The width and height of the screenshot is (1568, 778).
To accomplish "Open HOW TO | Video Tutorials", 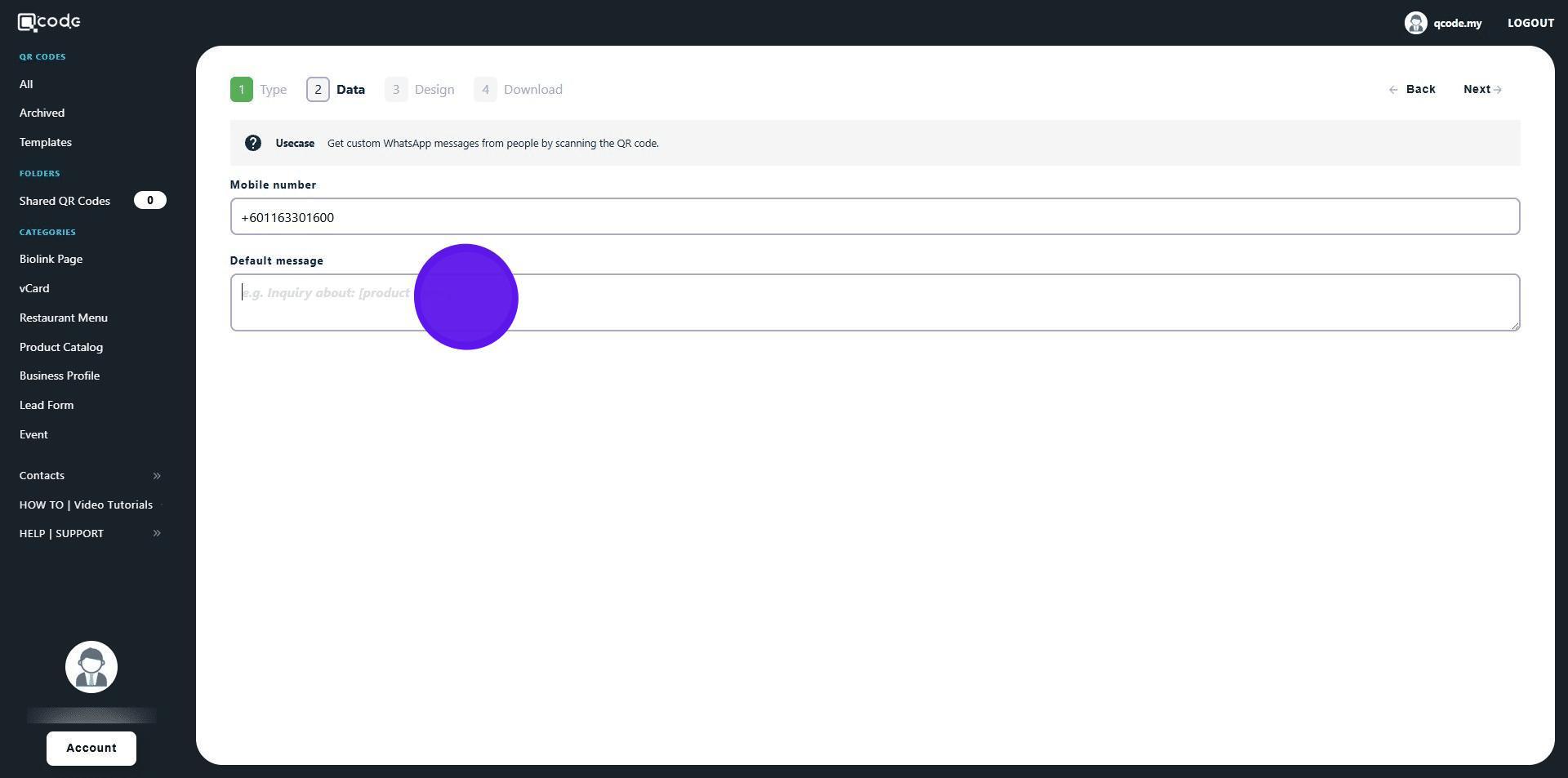I will (x=86, y=505).
